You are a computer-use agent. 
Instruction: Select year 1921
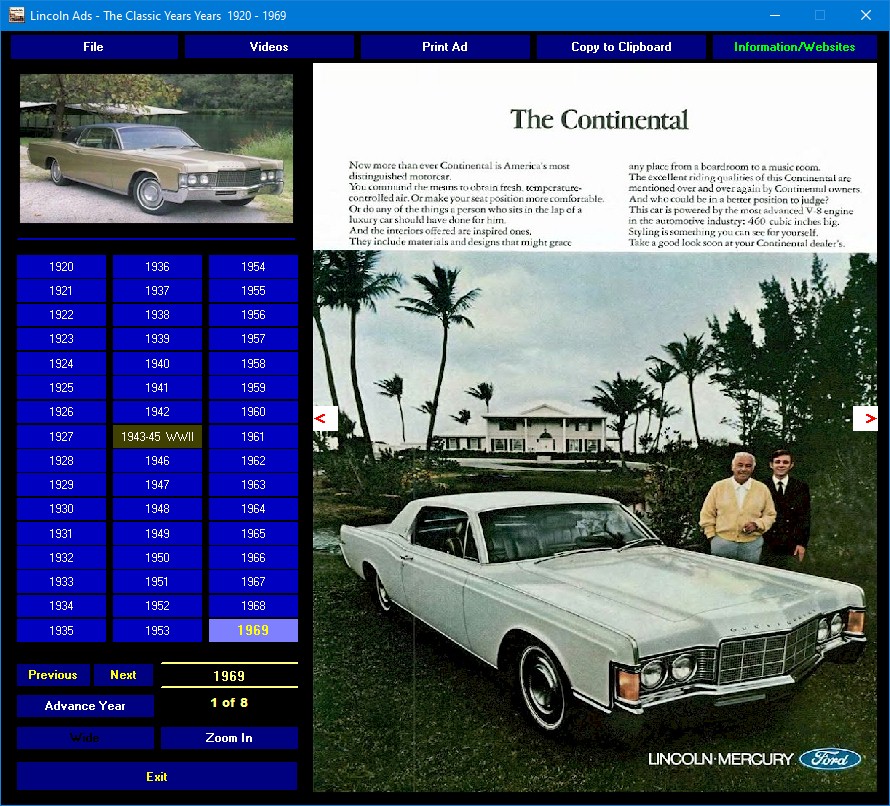click(x=61, y=291)
